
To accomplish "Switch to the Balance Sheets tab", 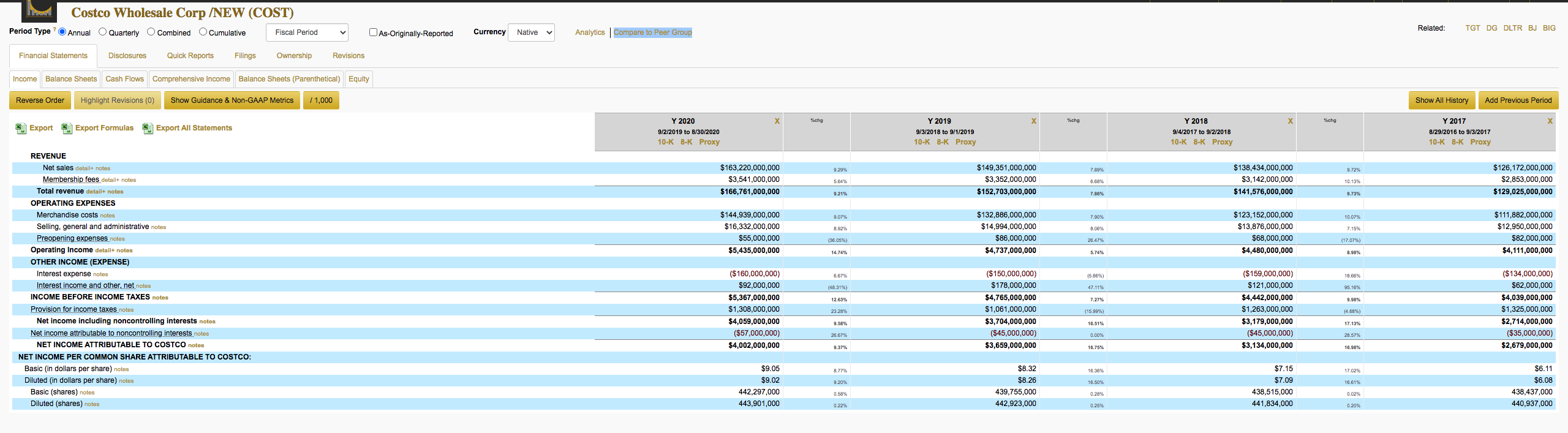I will click(x=71, y=79).
